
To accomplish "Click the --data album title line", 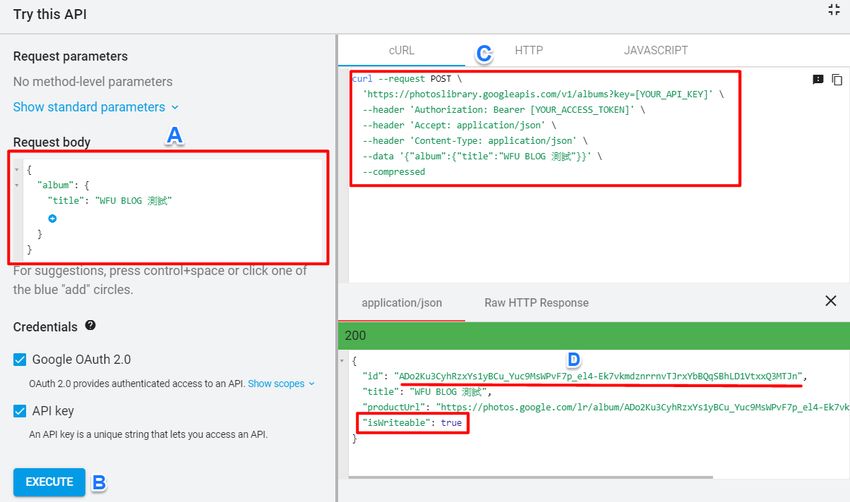I will (482, 157).
